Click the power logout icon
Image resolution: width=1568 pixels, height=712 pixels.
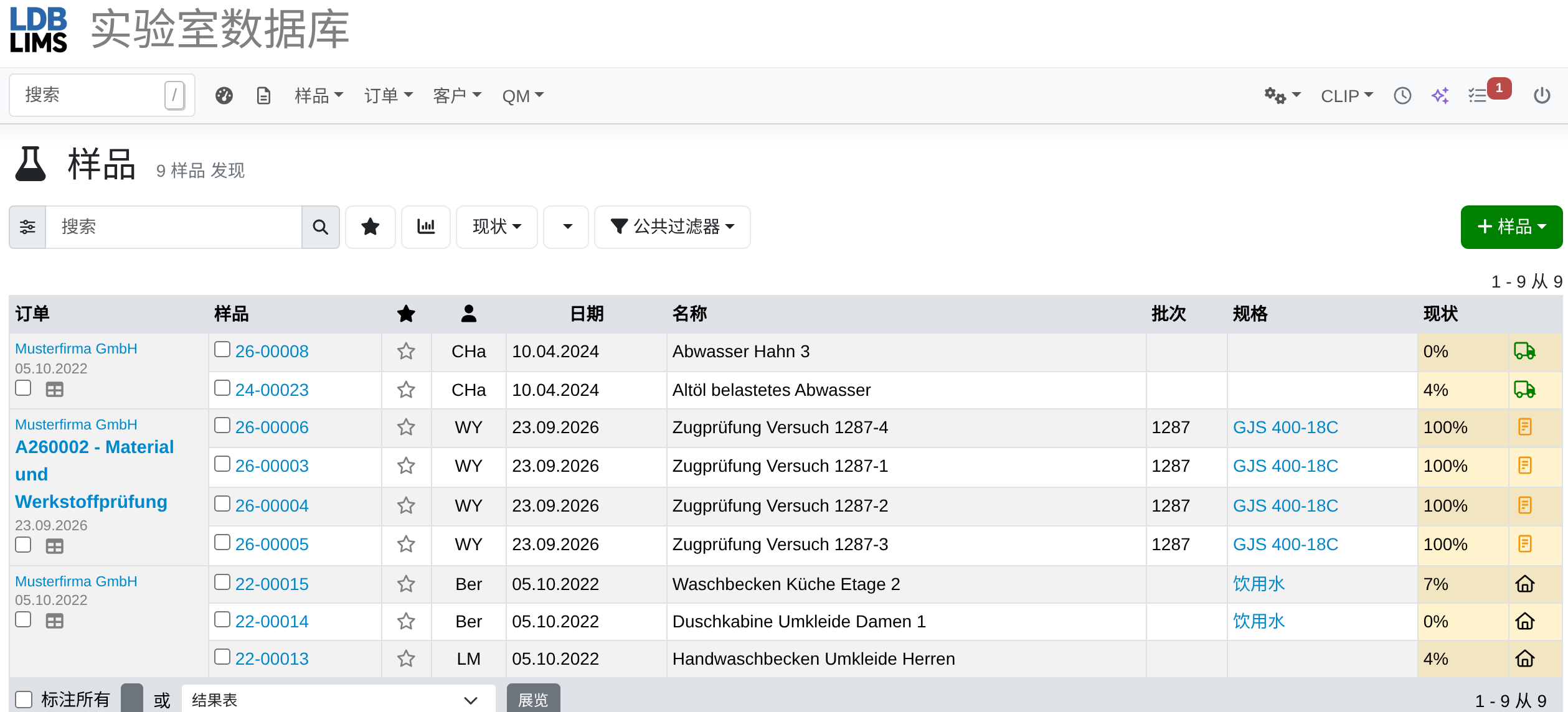[1542, 95]
